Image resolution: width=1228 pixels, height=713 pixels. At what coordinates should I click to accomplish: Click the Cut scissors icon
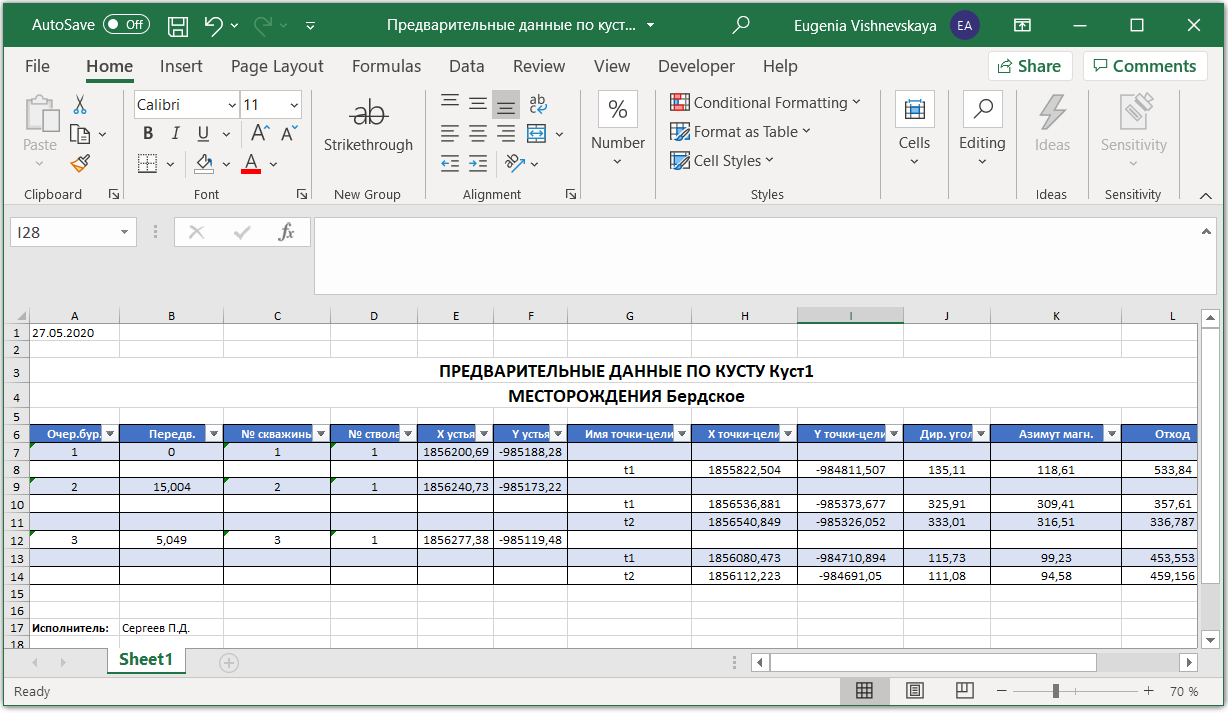point(80,104)
